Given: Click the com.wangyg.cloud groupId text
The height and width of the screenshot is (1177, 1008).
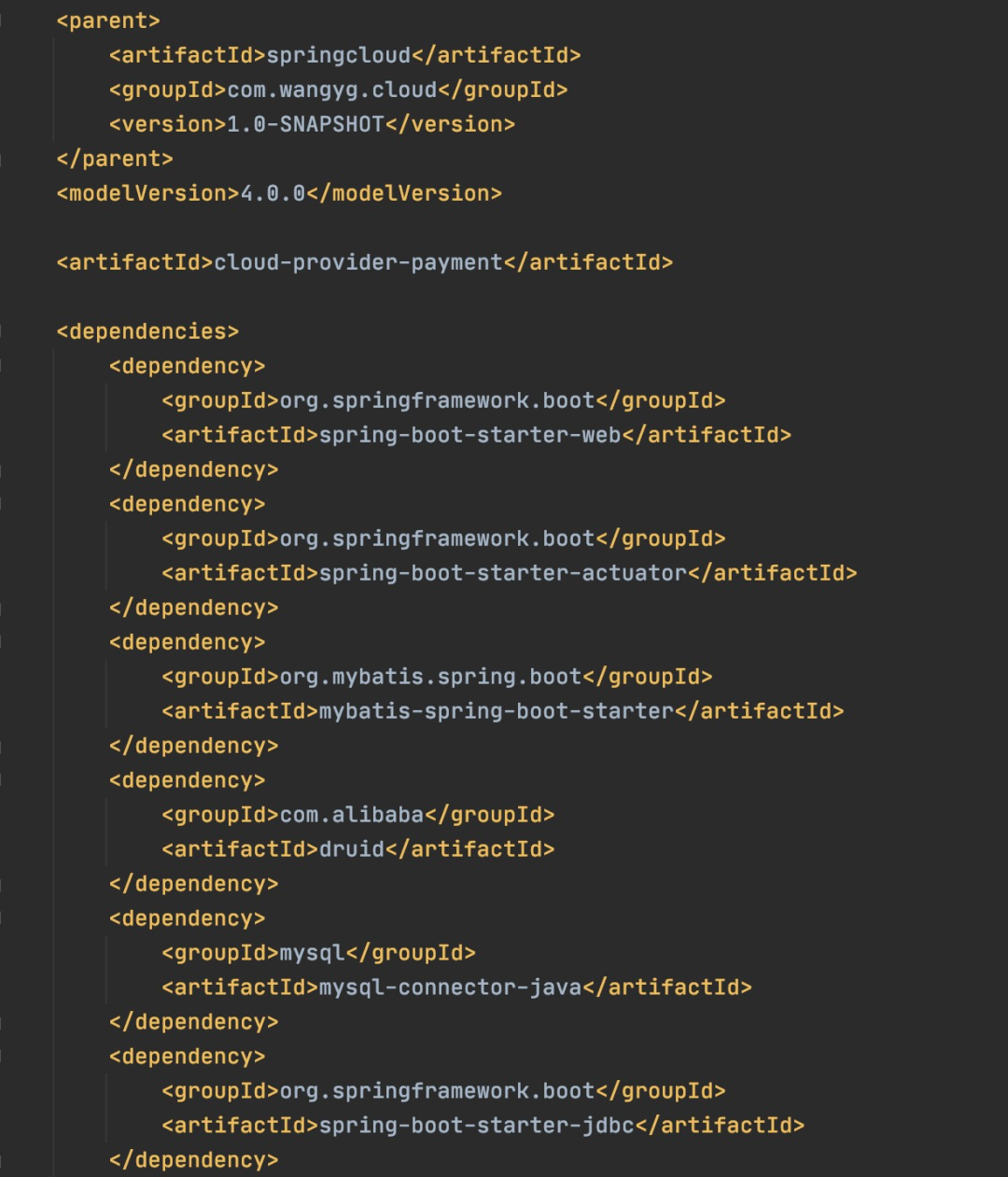Looking at the screenshot, I should [332, 90].
